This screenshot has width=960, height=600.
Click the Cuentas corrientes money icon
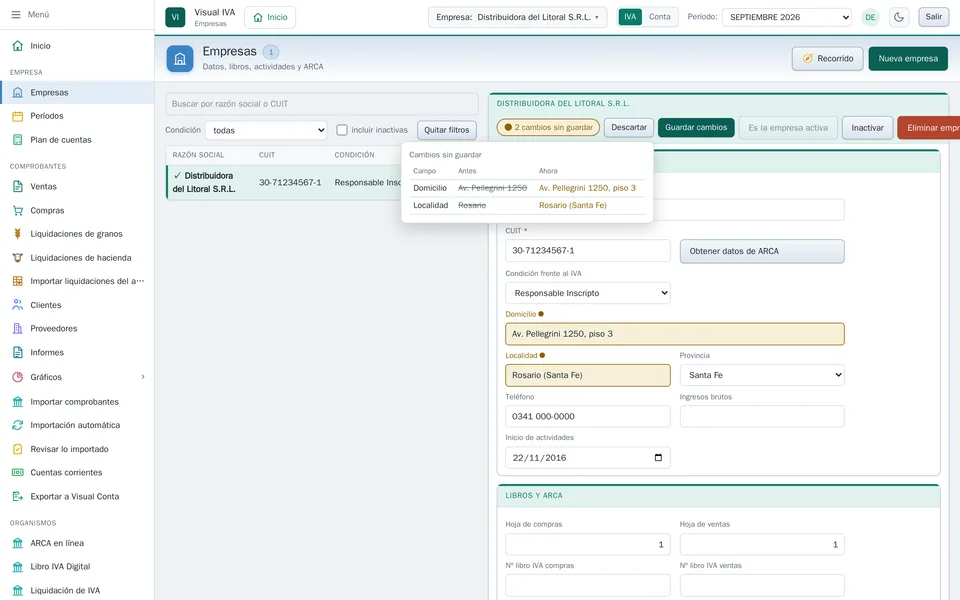click(18, 472)
